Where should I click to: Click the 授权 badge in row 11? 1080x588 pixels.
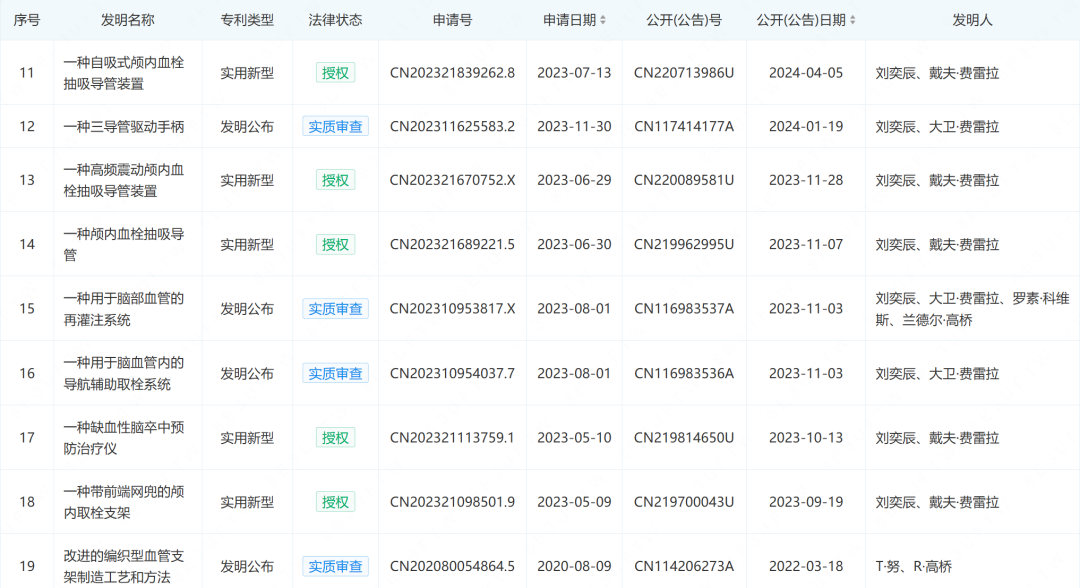tap(335, 72)
